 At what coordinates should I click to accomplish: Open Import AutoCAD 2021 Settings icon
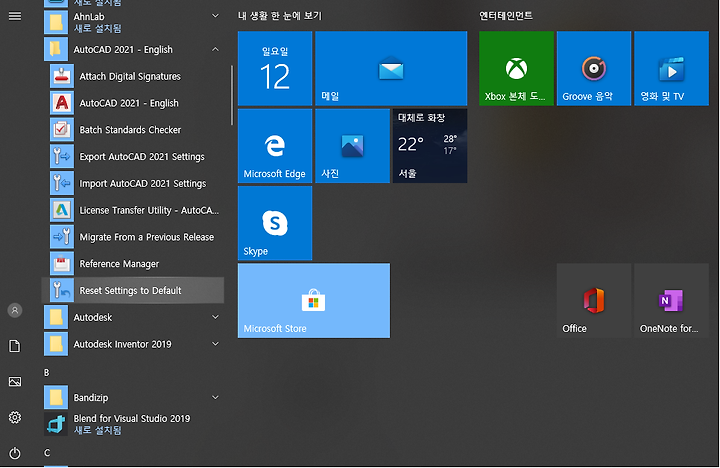point(62,183)
